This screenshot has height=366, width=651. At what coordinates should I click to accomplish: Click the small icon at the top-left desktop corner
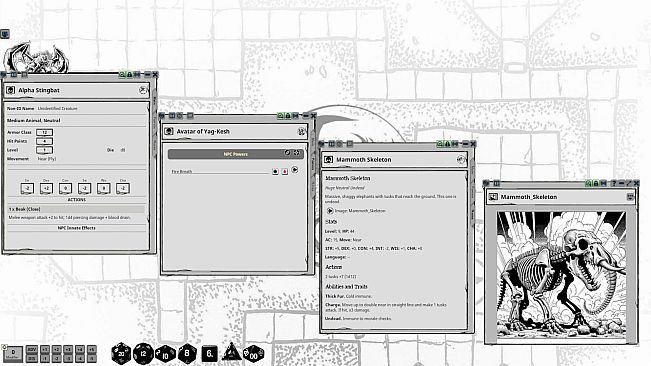pos(5,34)
